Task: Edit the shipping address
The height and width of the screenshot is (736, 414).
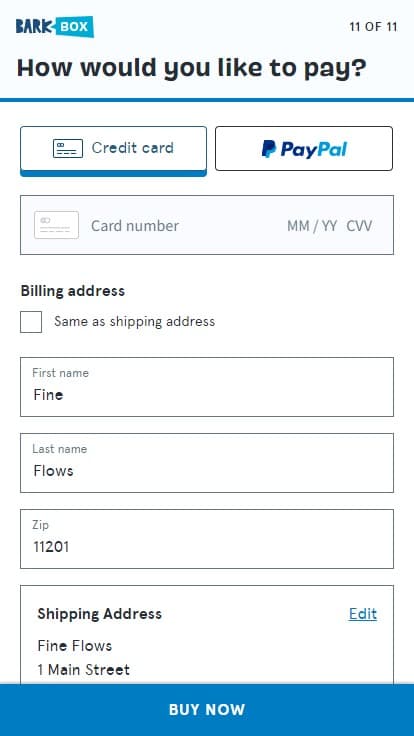Action: pyautogui.click(x=363, y=614)
